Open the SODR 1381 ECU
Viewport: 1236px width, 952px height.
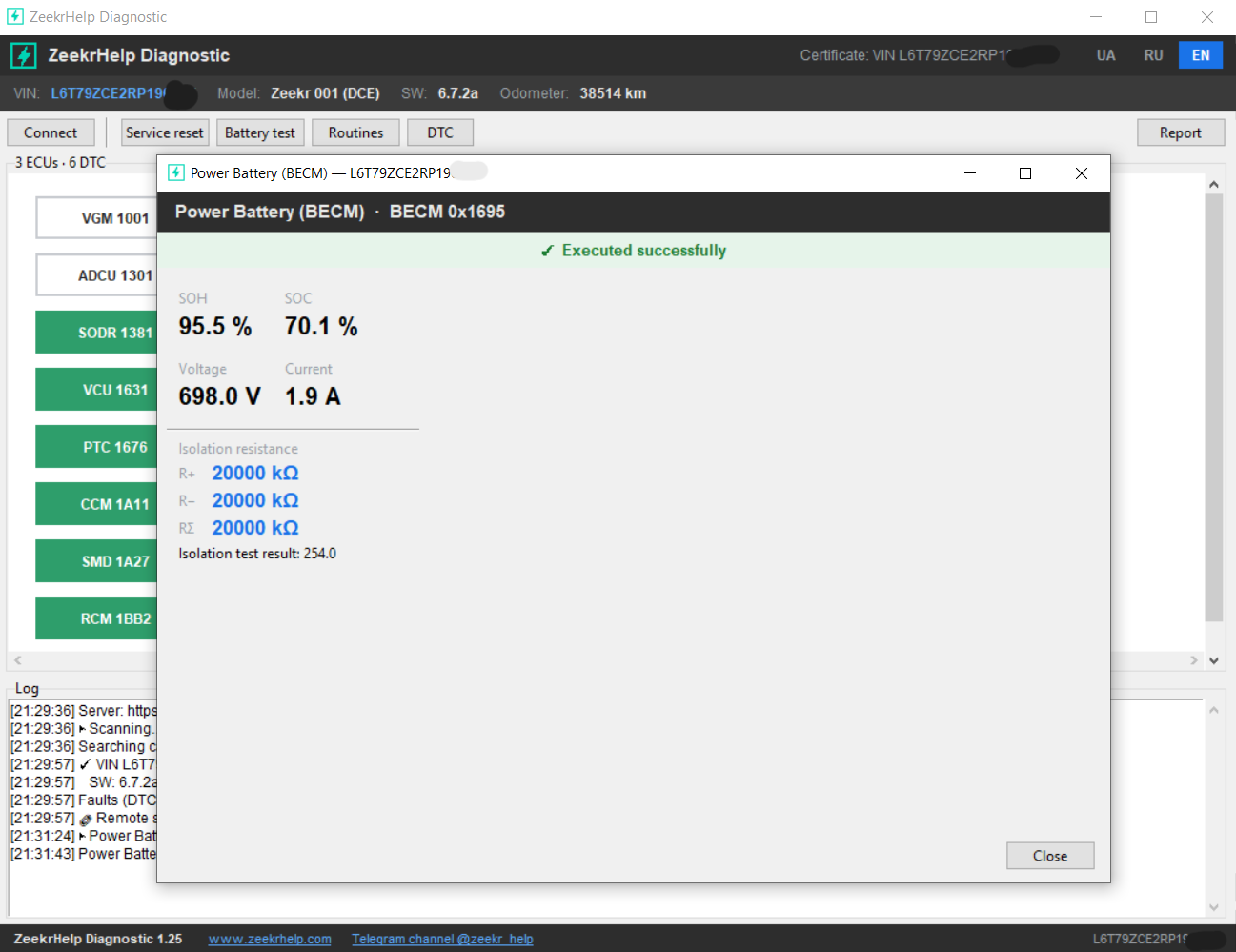96,333
